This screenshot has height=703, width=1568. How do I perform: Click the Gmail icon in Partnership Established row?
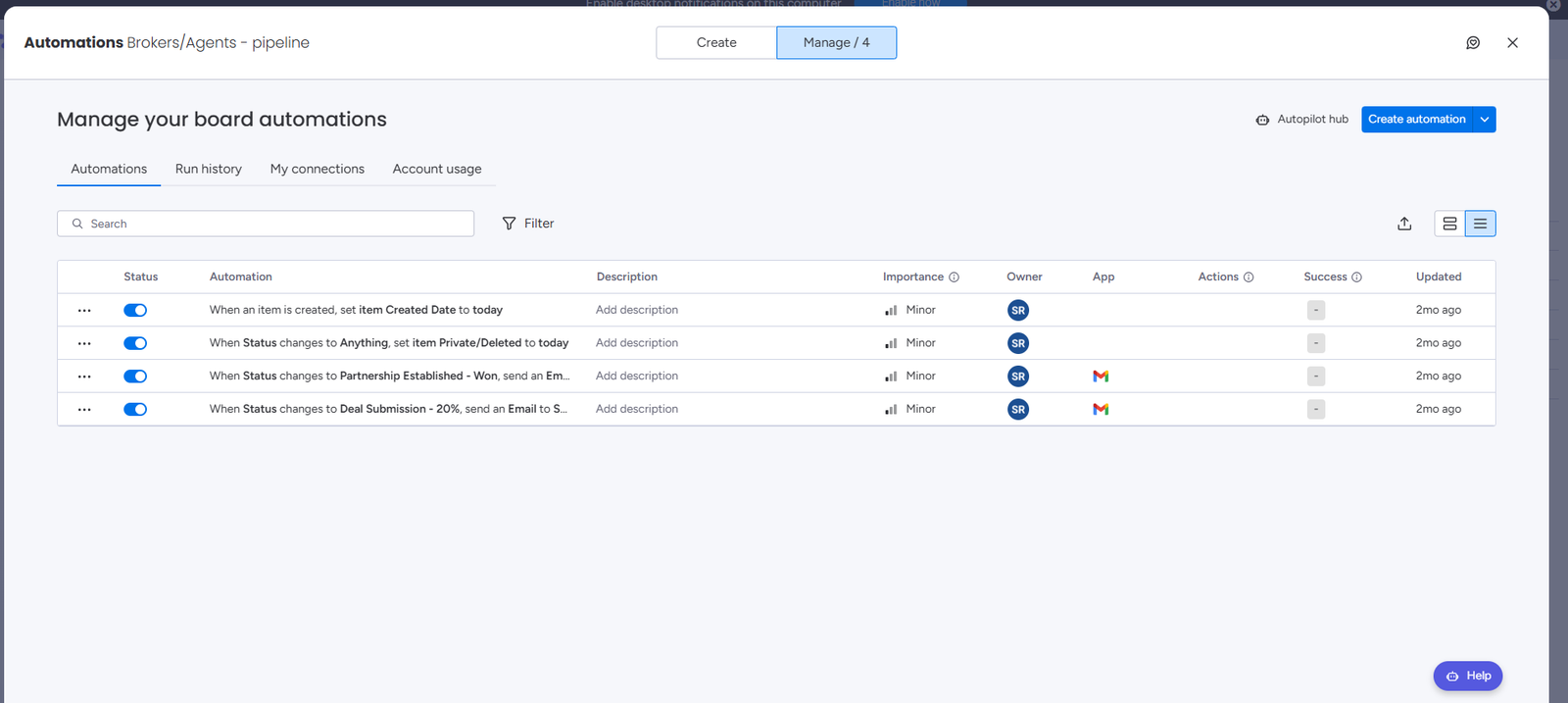coord(1101,377)
